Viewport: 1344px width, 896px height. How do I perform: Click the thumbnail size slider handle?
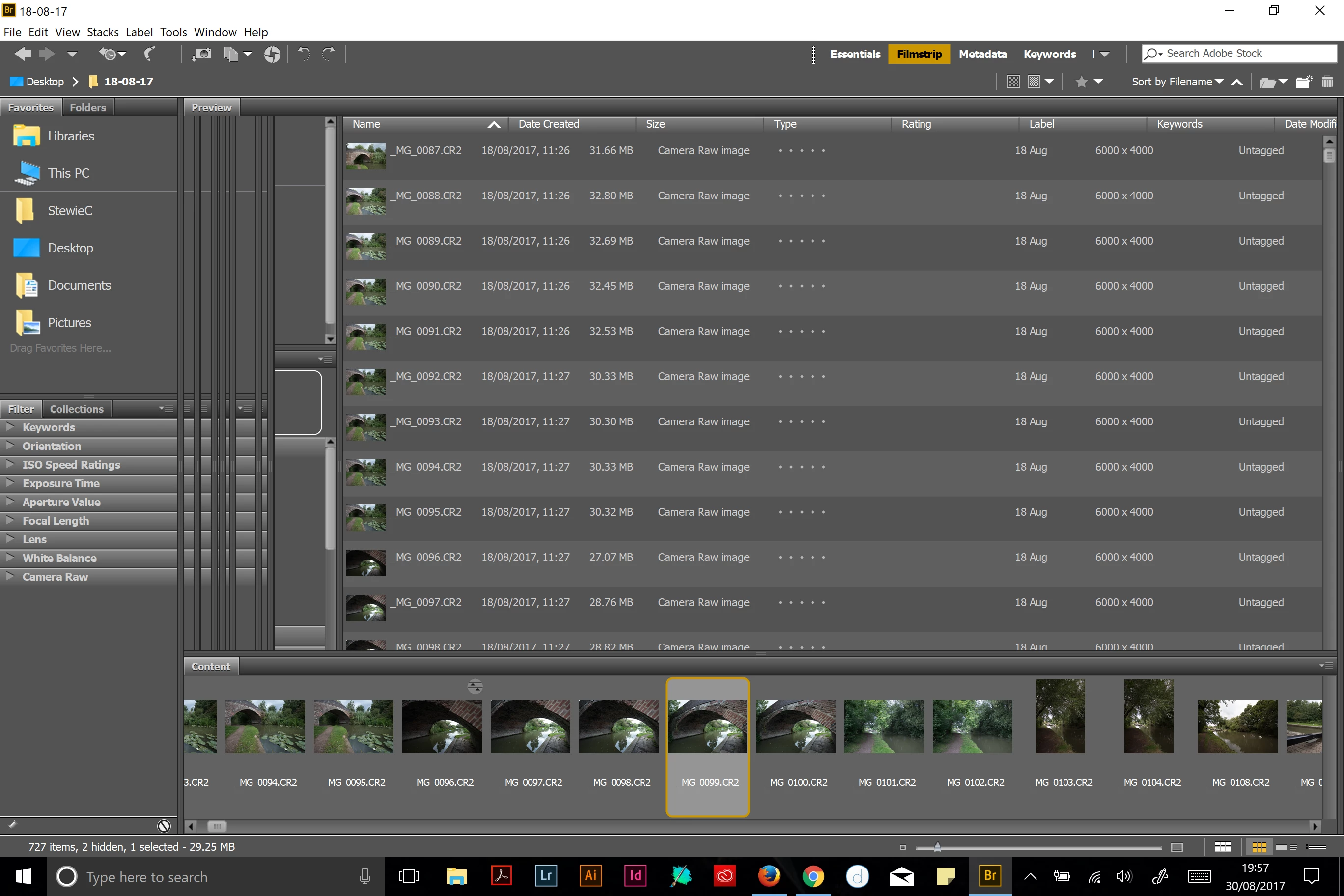pyautogui.click(x=937, y=847)
